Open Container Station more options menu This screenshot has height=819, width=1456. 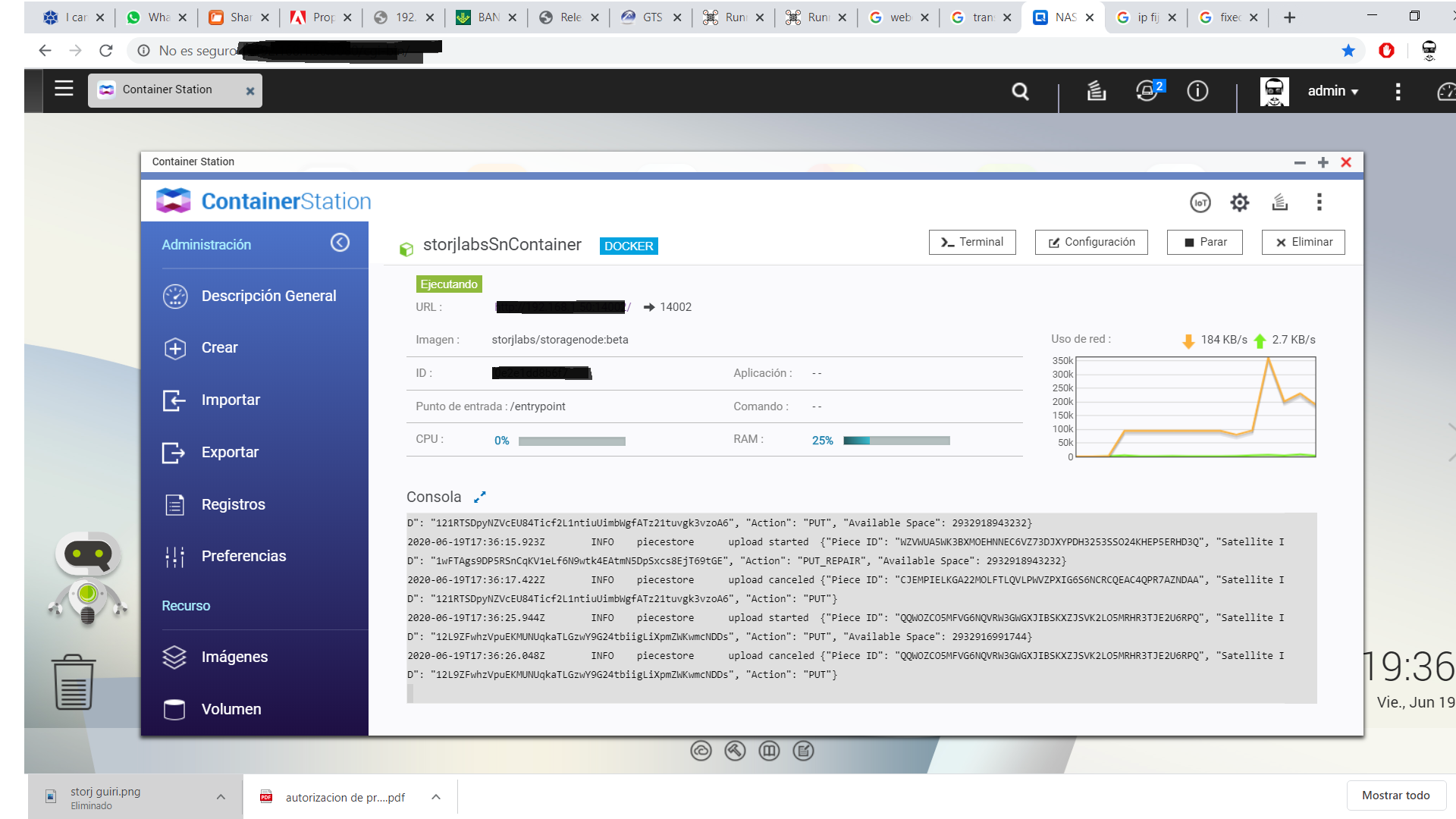(x=1319, y=202)
